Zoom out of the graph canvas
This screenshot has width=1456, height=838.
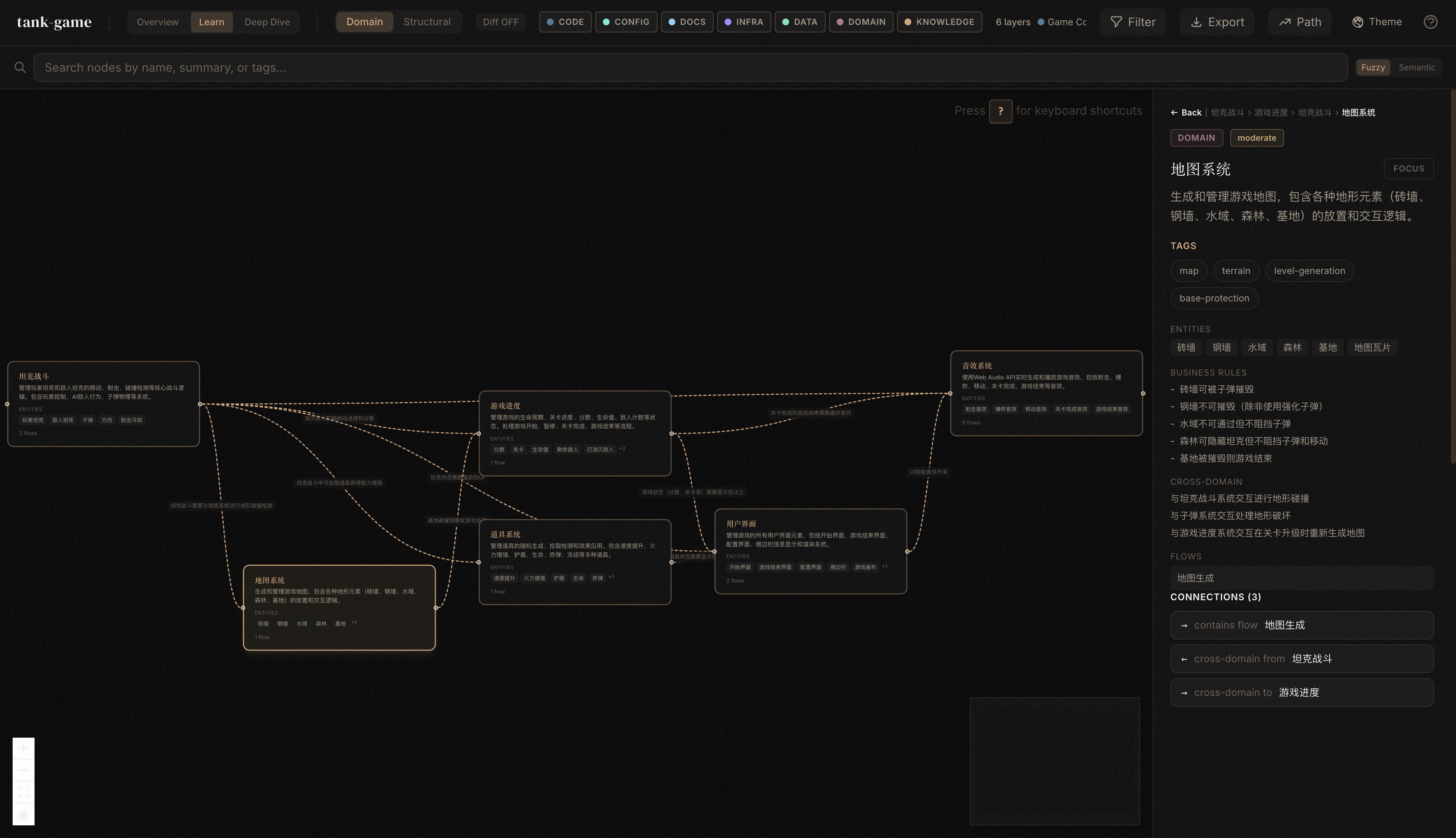click(24, 770)
